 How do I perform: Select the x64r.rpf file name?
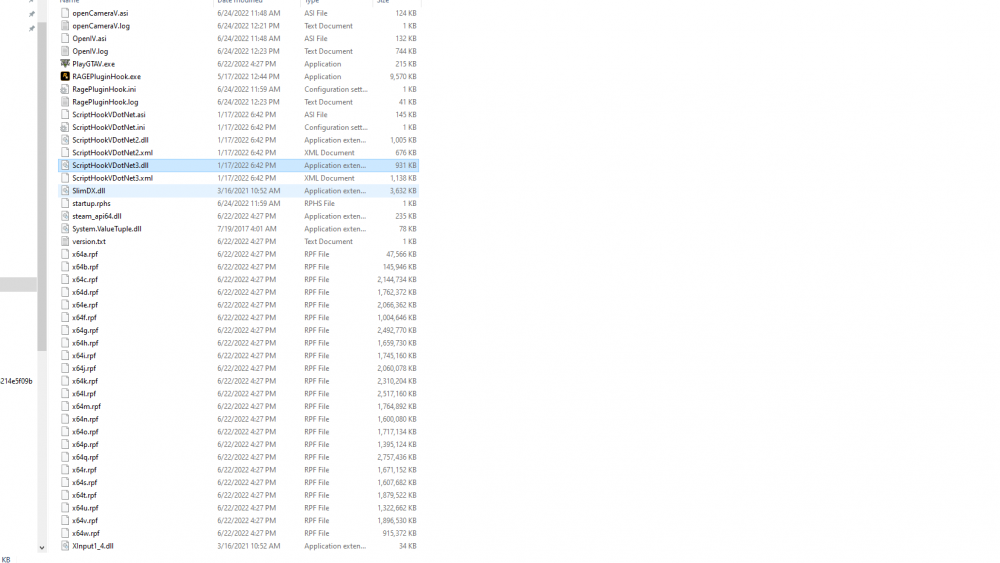tap(84, 470)
